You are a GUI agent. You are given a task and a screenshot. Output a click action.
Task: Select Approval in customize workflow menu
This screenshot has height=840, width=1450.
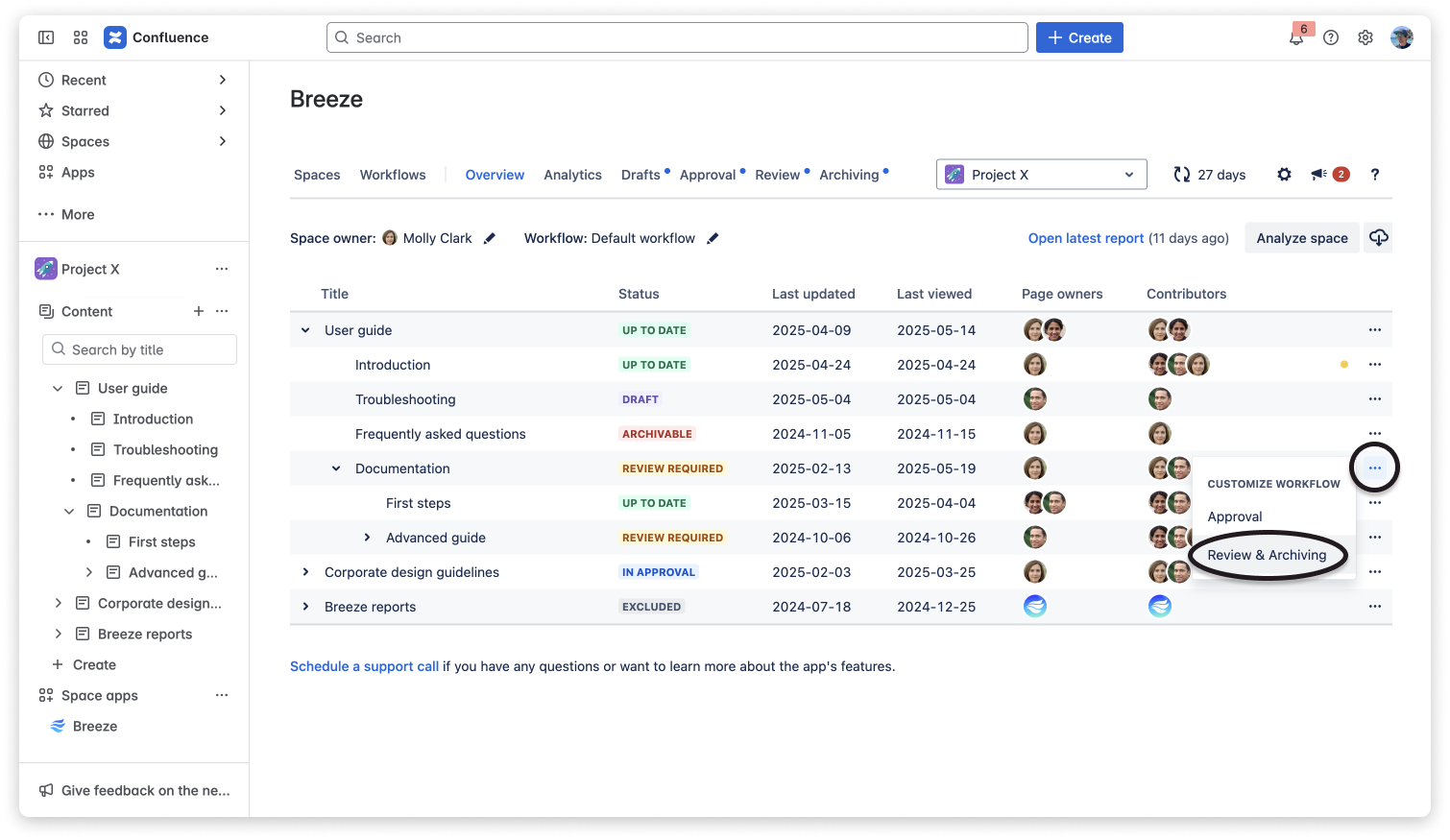1235,516
